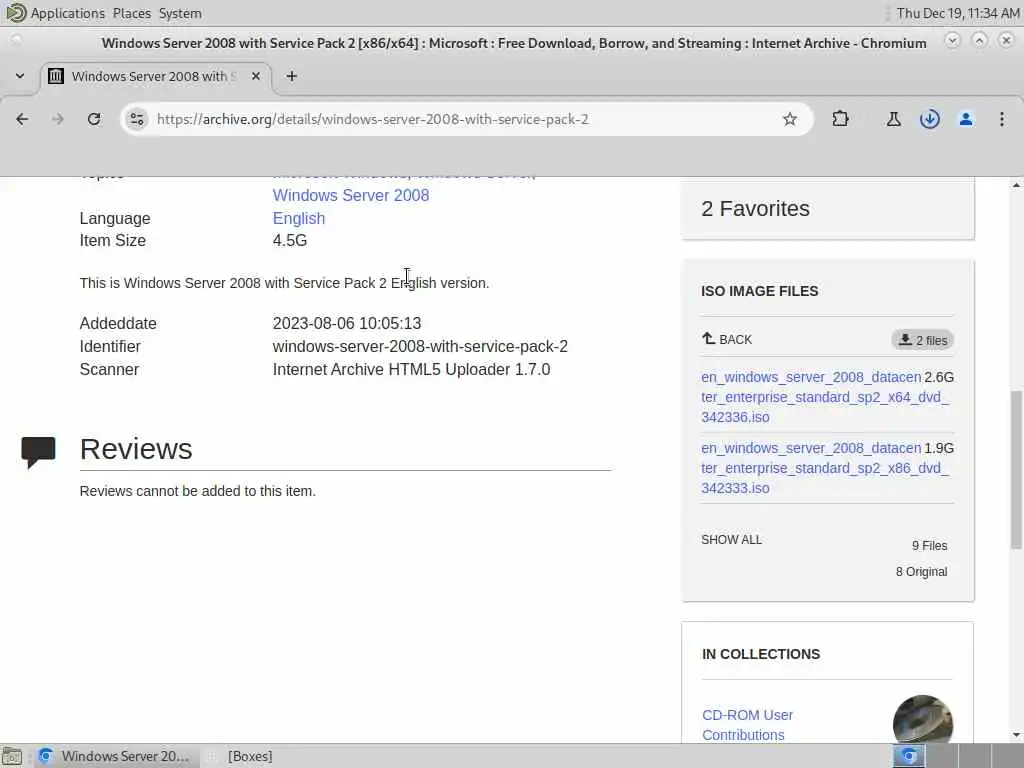1024x768 pixels.
Task: Click the Chromium icon in workspace switcher
Action: coord(909,756)
